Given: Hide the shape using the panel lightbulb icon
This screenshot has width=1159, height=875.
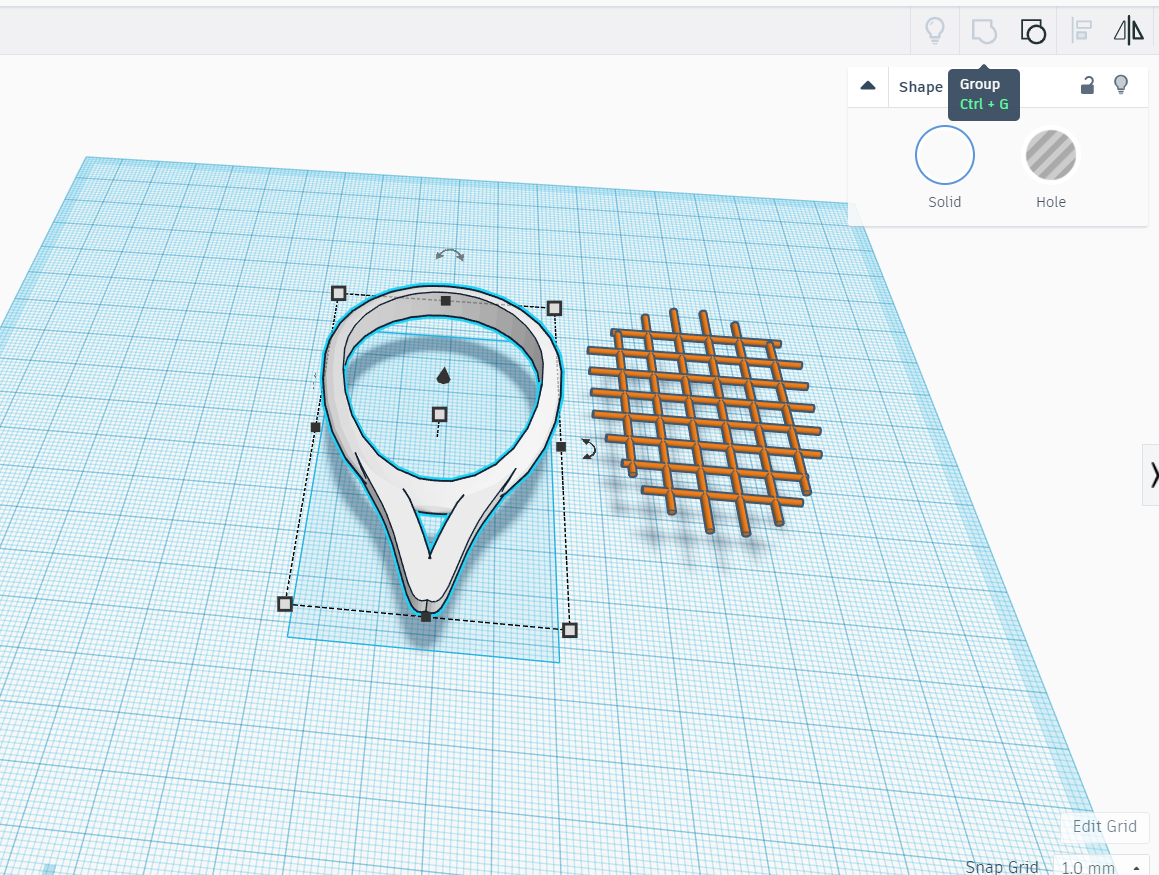Looking at the screenshot, I should [1121, 84].
